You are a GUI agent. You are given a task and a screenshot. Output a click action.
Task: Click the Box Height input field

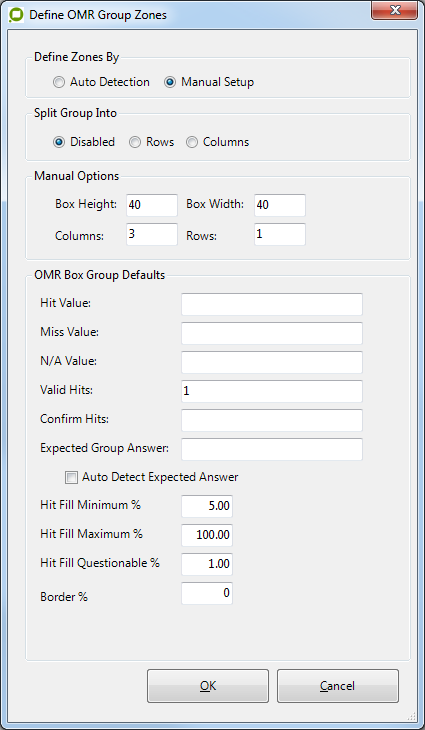click(x=152, y=205)
